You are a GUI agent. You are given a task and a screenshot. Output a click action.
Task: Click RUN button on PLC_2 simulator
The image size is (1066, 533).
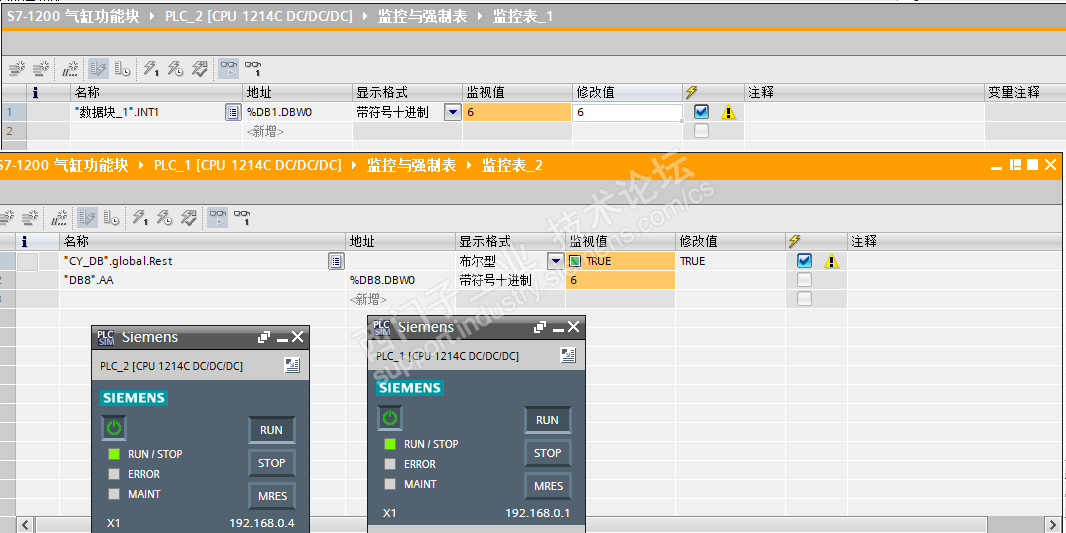pyautogui.click(x=271, y=430)
